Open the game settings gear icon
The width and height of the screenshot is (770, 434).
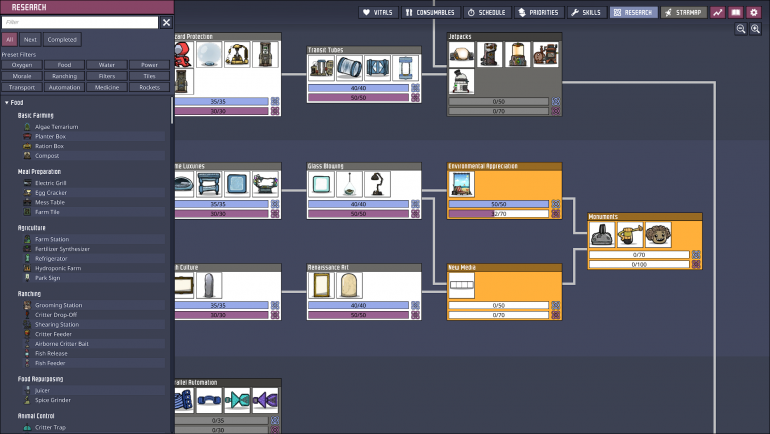click(x=754, y=12)
